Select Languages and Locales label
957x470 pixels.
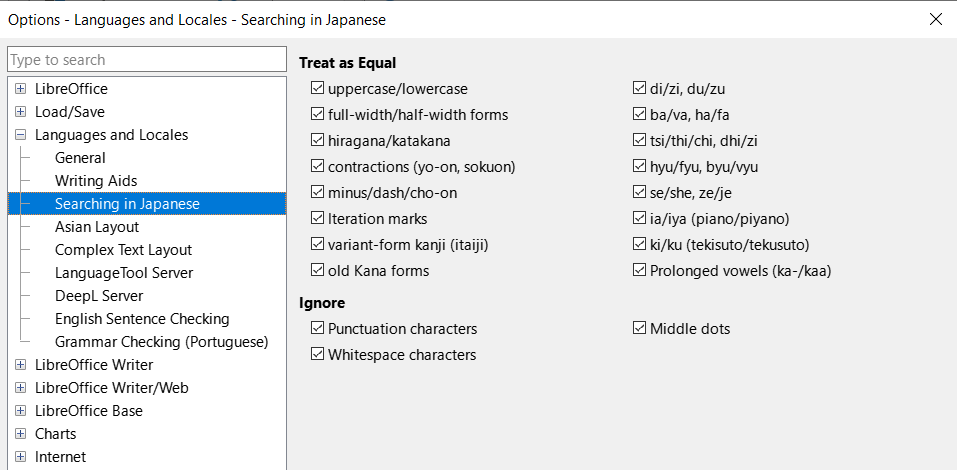tap(112, 134)
